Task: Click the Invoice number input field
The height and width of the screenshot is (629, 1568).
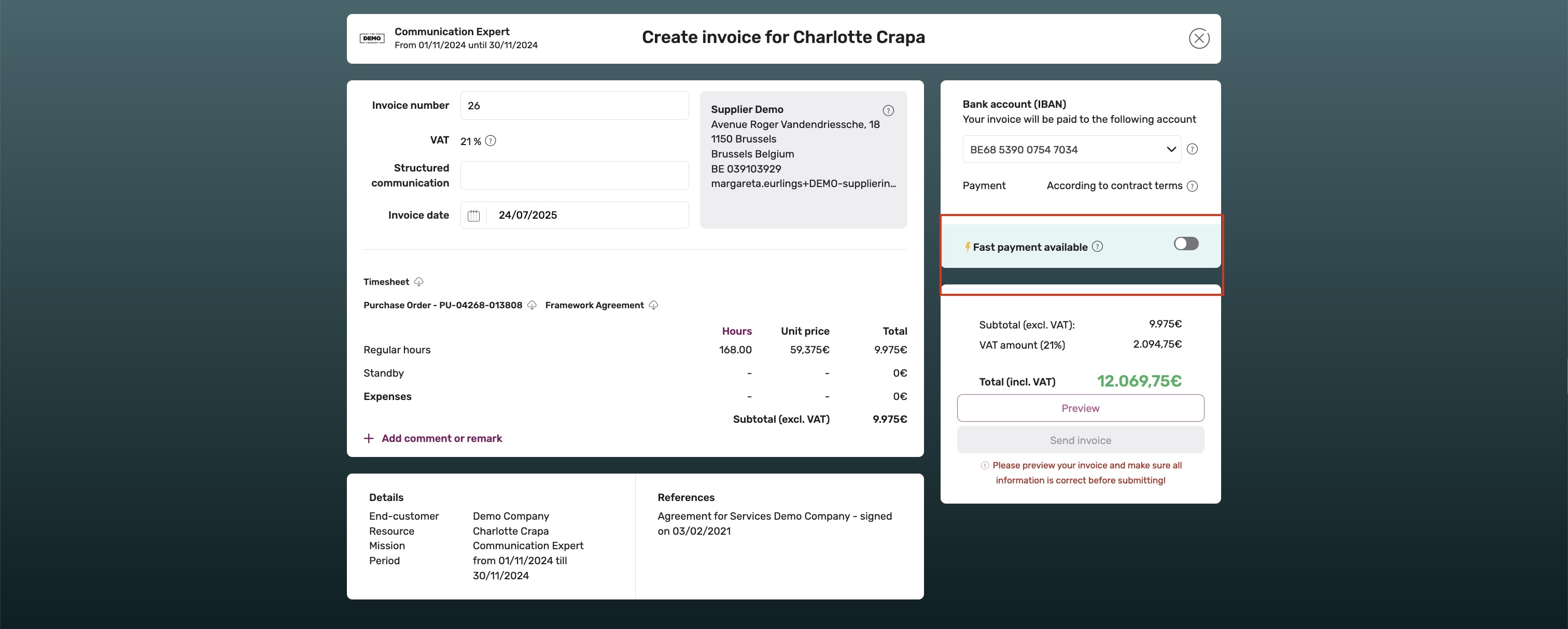Action: point(574,106)
